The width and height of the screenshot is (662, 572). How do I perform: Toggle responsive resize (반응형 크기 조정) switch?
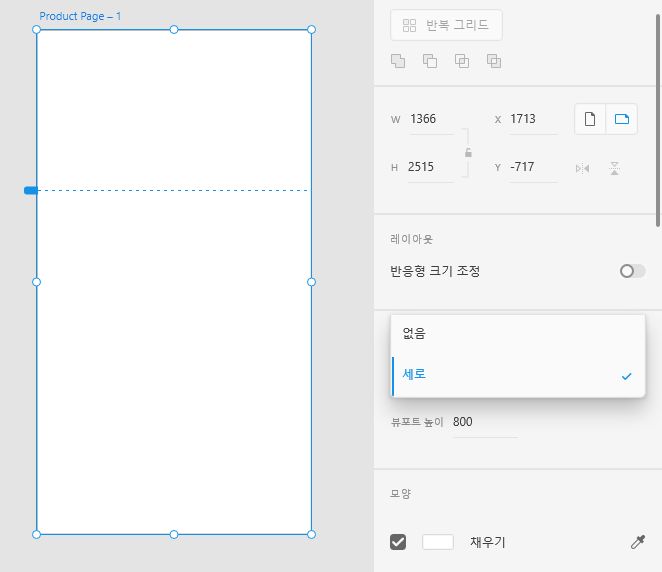[632, 271]
